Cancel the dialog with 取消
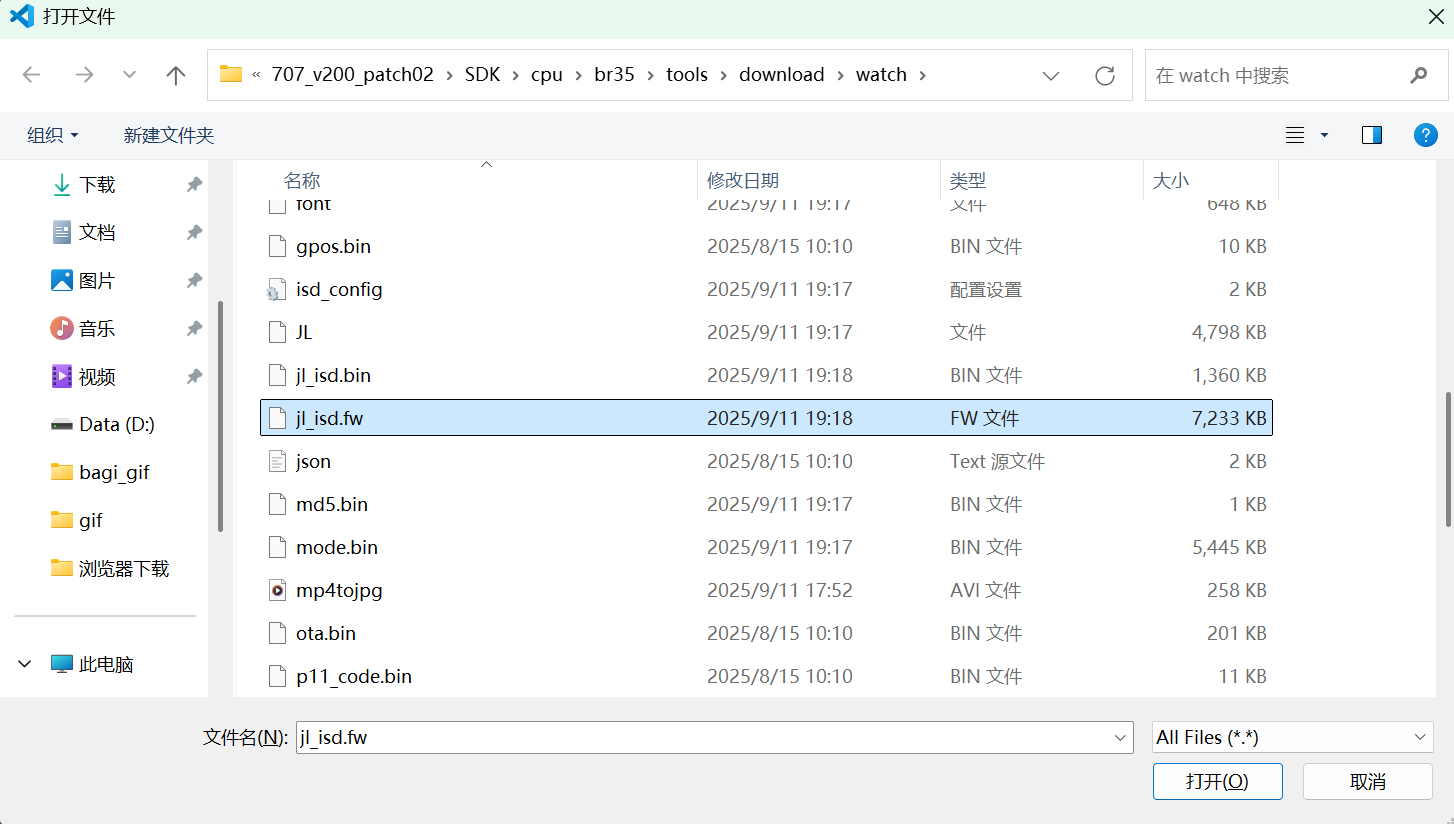 point(1368,781)
